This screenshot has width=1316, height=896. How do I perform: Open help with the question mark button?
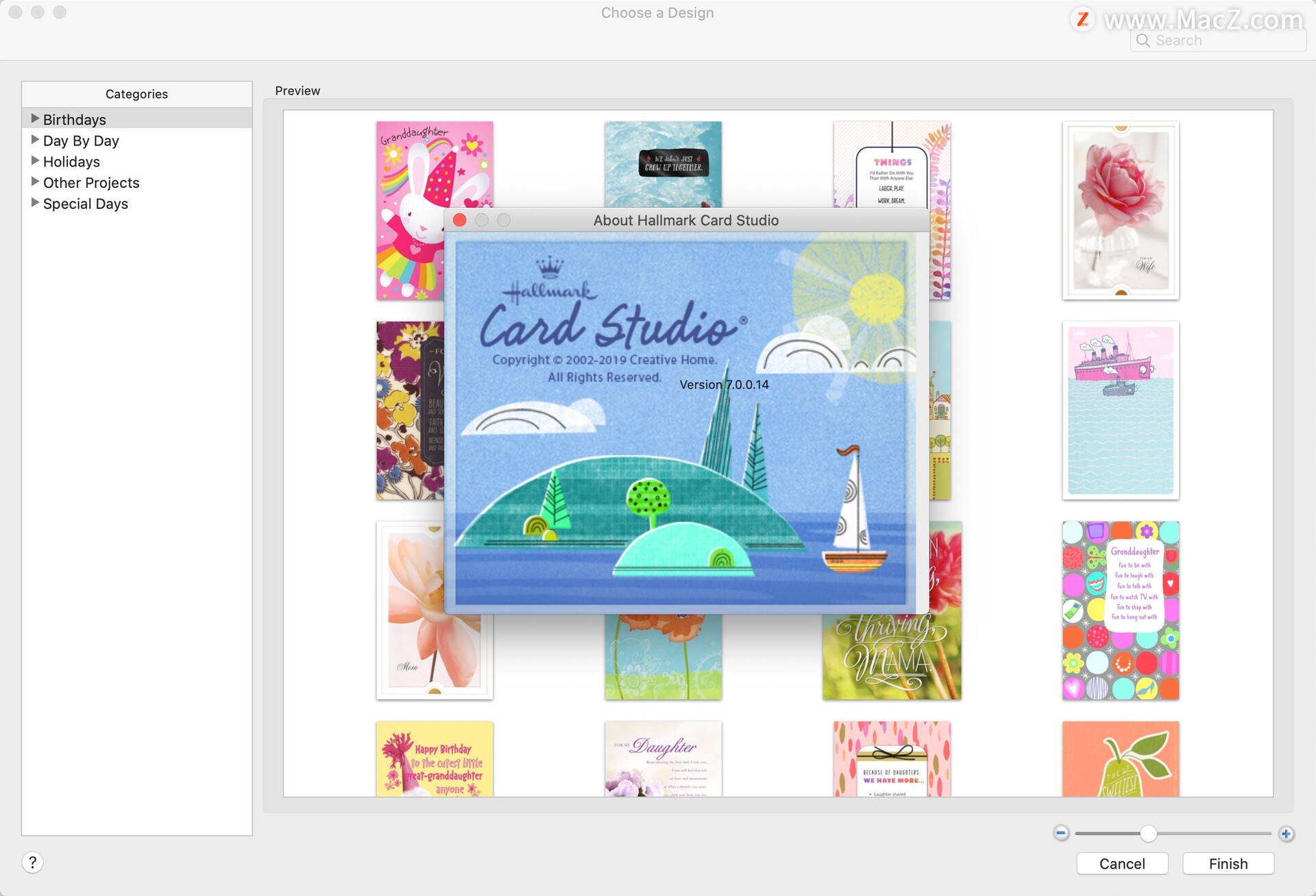pyautogui.click(x=32, y=862)
